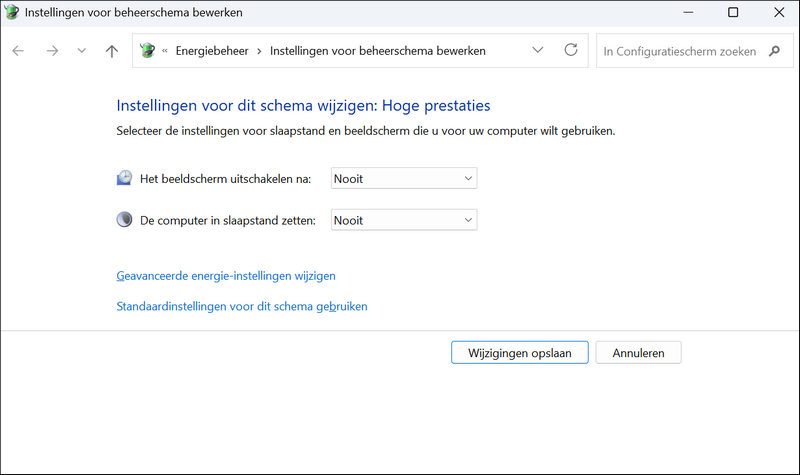Click the magnifier icon in the search box
Image resolution: width=800 pixels, height=475 pixels.
click(774, 51)
